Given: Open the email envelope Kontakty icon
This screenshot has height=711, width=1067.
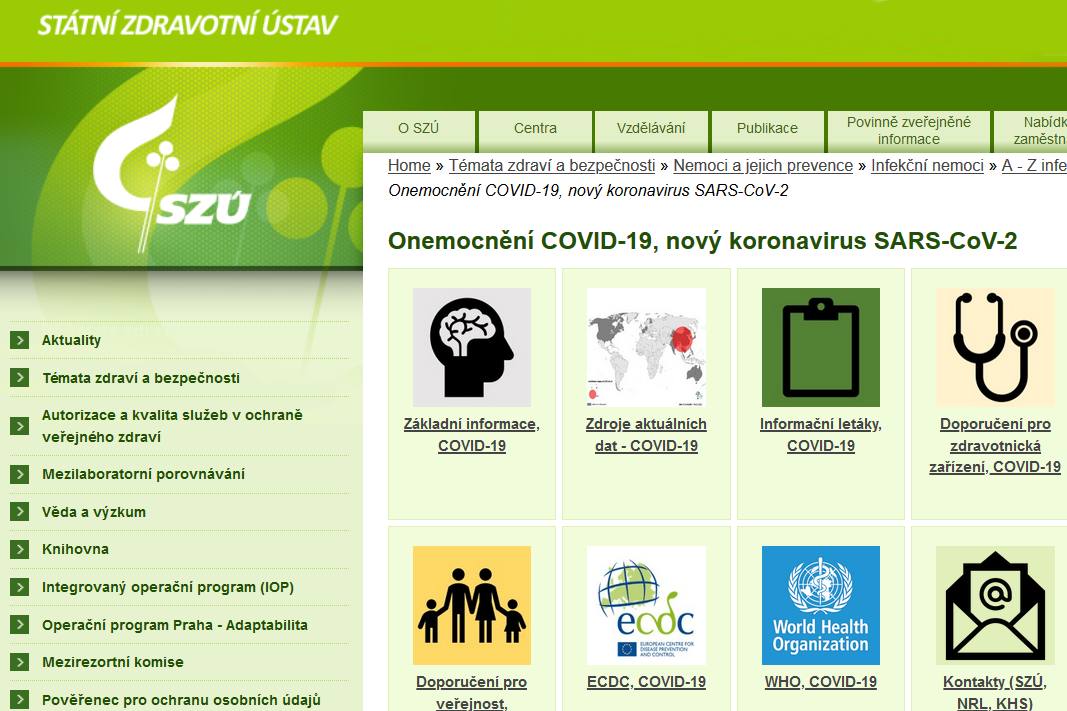Looking at the screenshot, I should click(x=994, y=605).
